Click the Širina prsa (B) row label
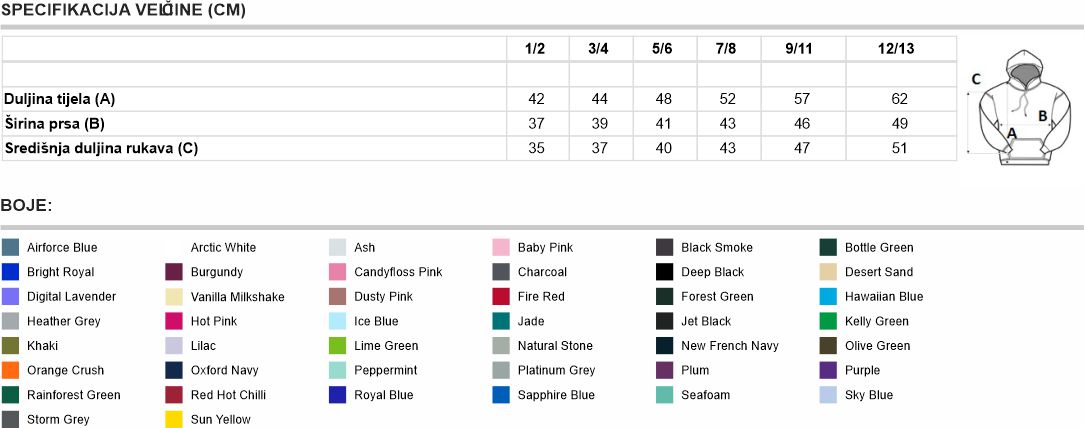The image size is (1084, 428). pyautogui.click(x=55, y=124)
